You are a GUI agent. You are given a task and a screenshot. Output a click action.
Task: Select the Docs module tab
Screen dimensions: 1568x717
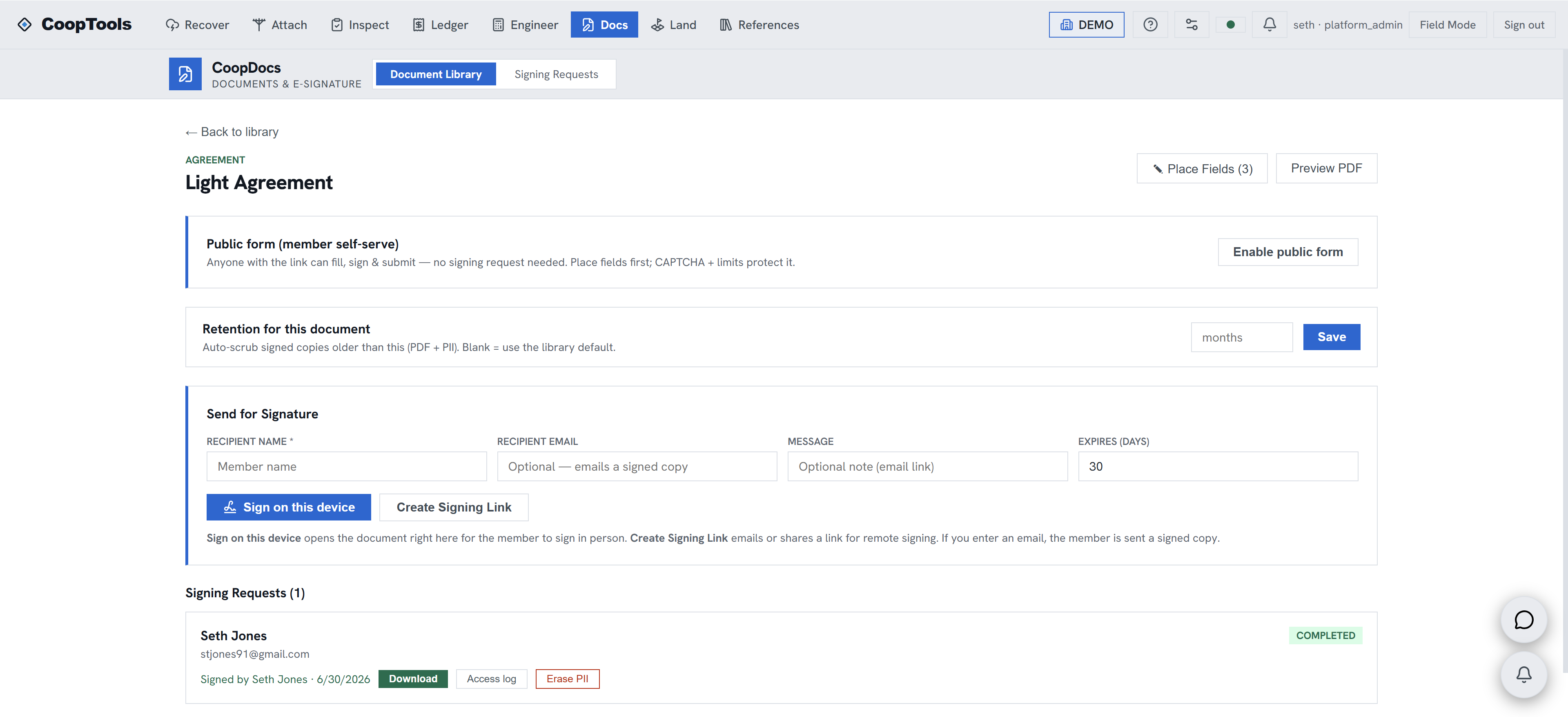(x=604, y=25)
